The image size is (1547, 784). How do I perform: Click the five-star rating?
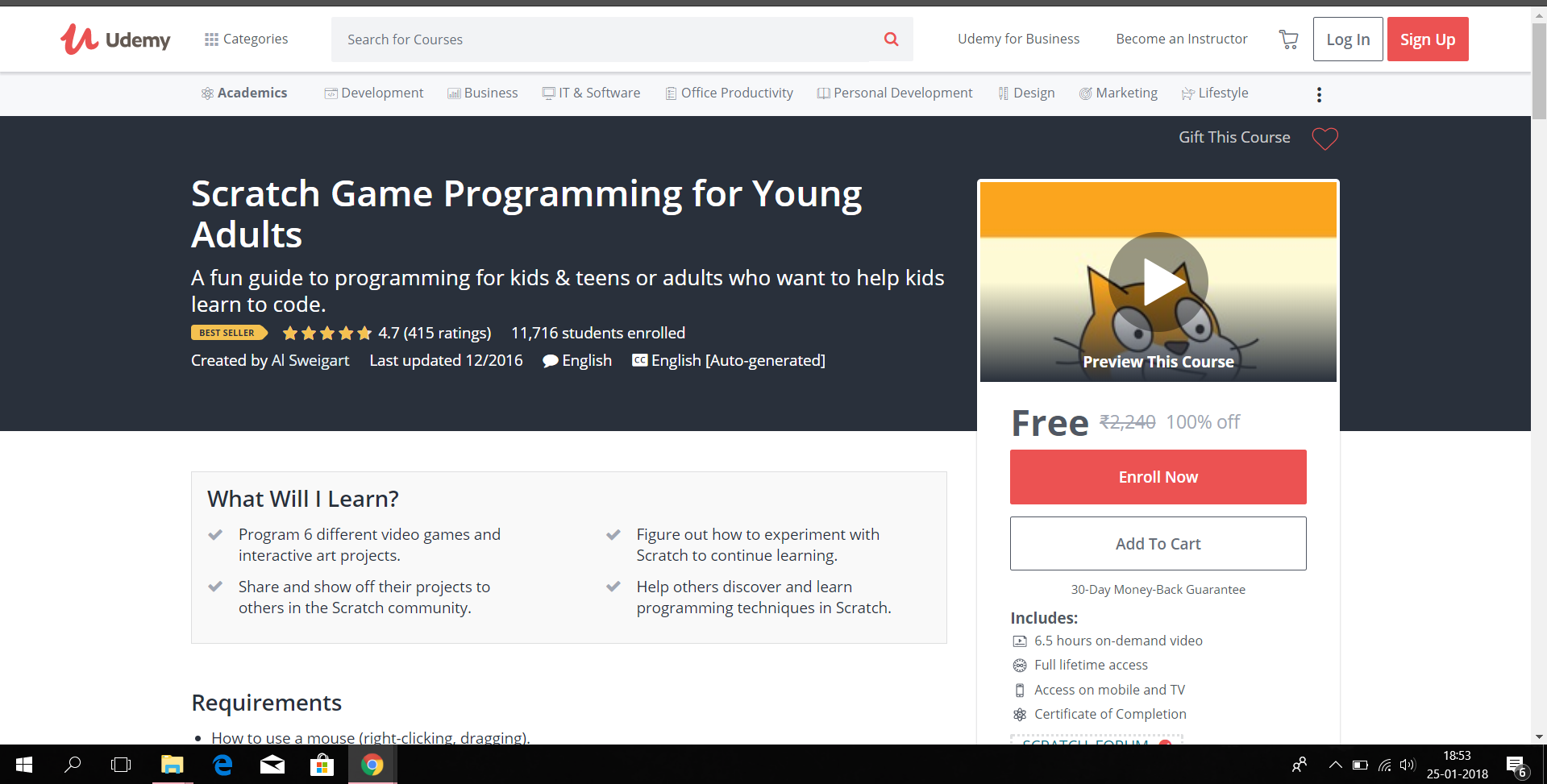327,334
